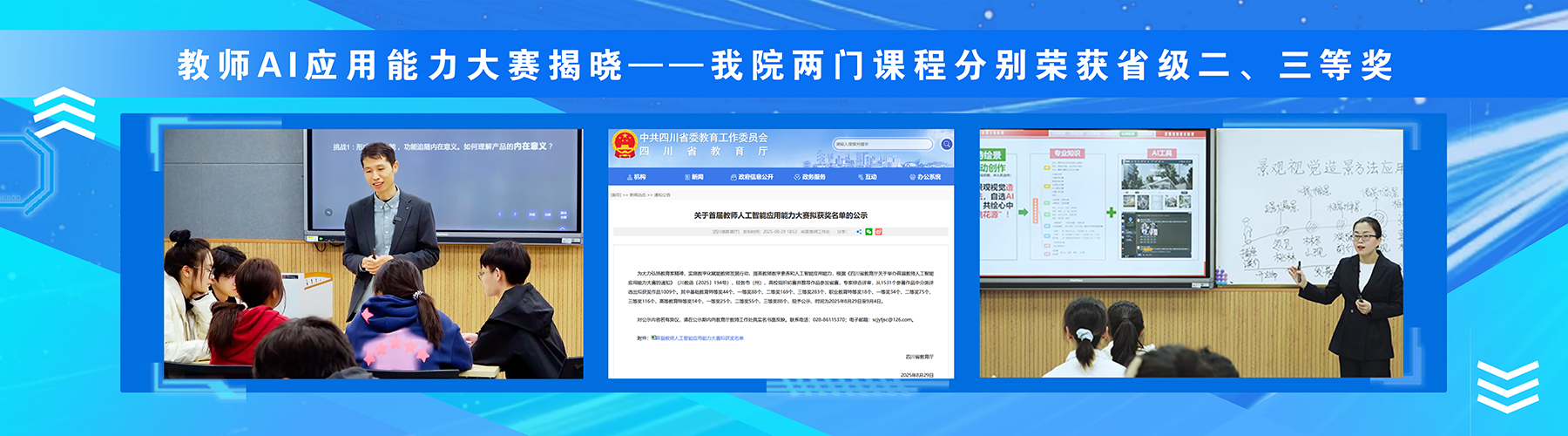
Task: Click the red Weibo share icon
Action: (878, 232)
